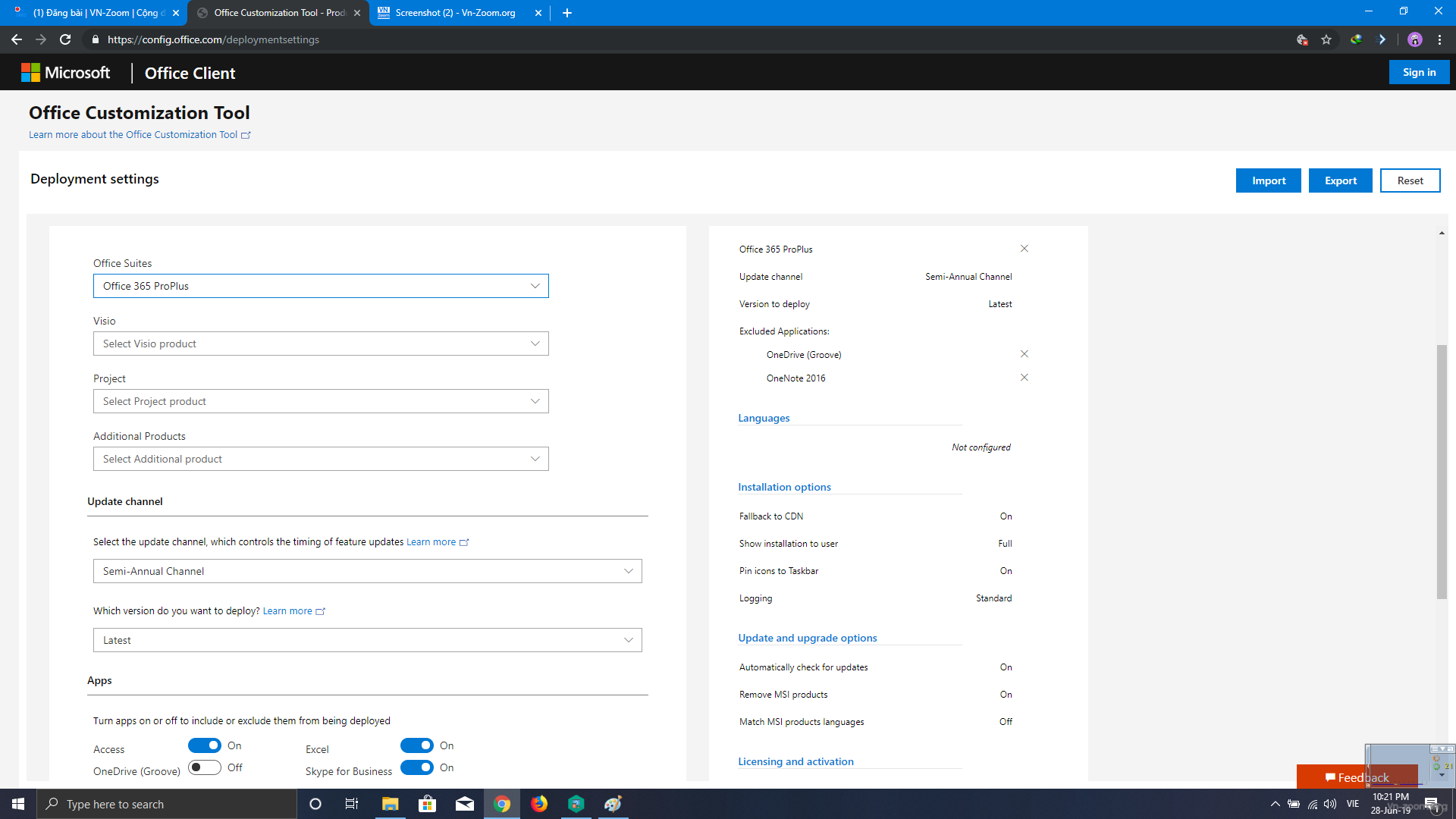1456x819 pixels.
Task: Open the Latest version dropdown
Action: (x=368, y=640)
